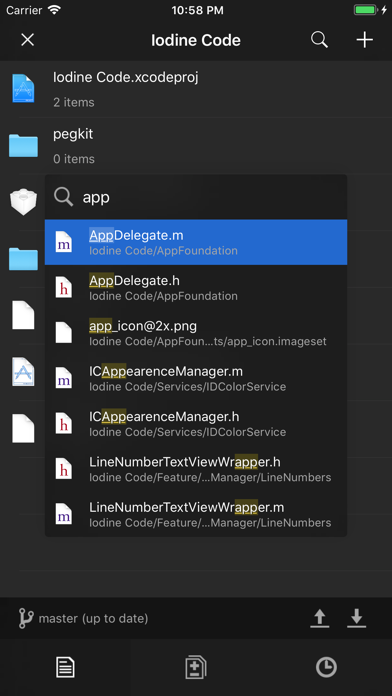Select AppDelegate.m search result
The image size is (392, 696).
coord(196,242)
